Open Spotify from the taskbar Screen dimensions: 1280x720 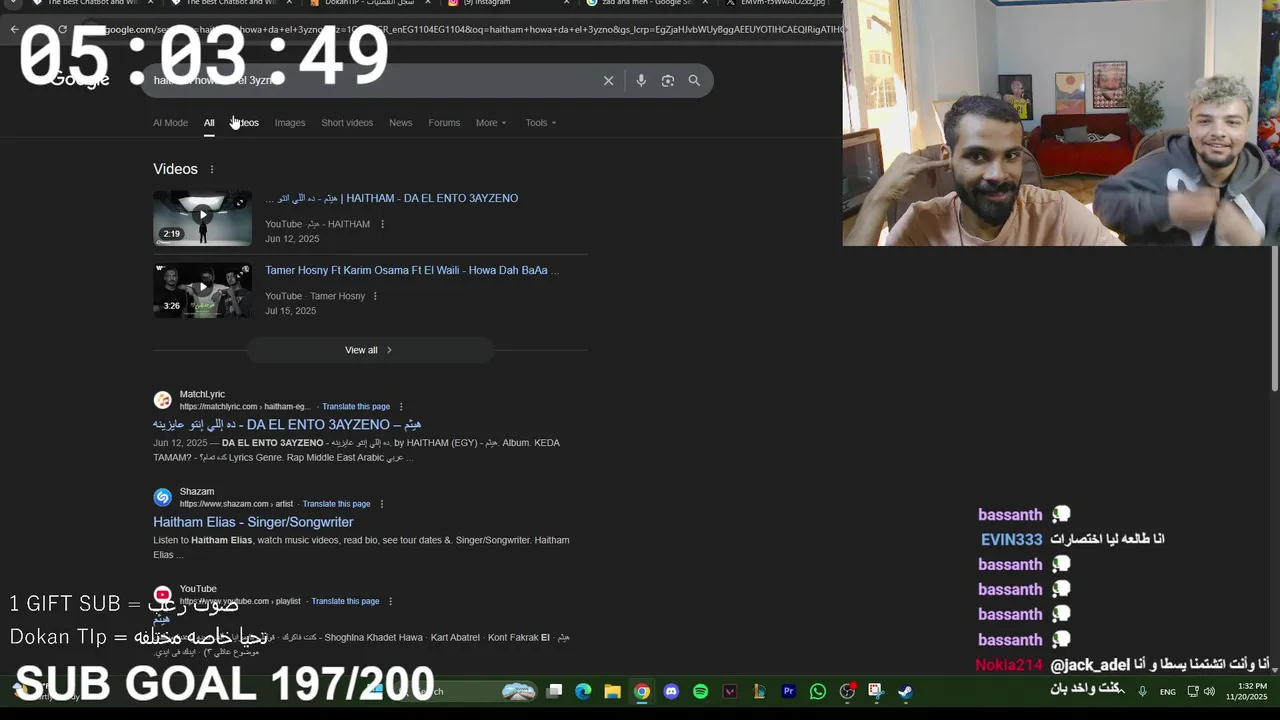700,691
